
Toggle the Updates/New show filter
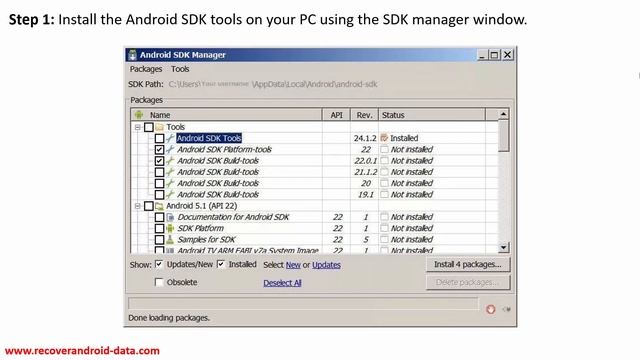tap(159, 264)
